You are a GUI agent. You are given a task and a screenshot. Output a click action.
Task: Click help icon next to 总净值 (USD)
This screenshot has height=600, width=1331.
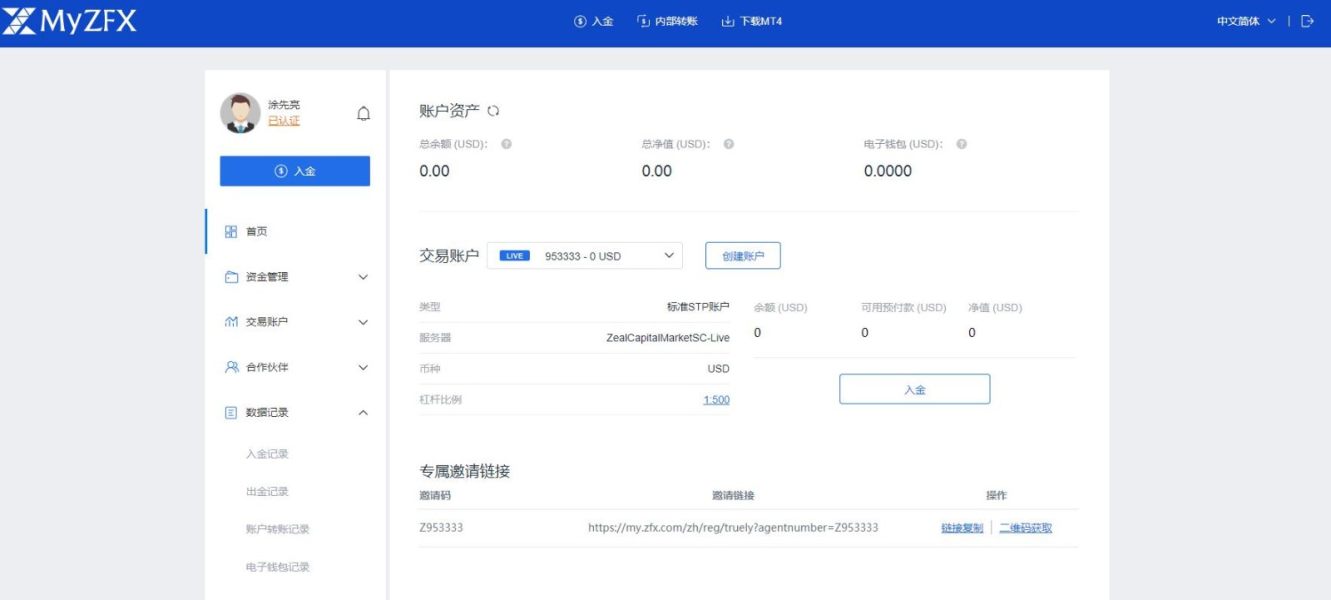[728, 144]
